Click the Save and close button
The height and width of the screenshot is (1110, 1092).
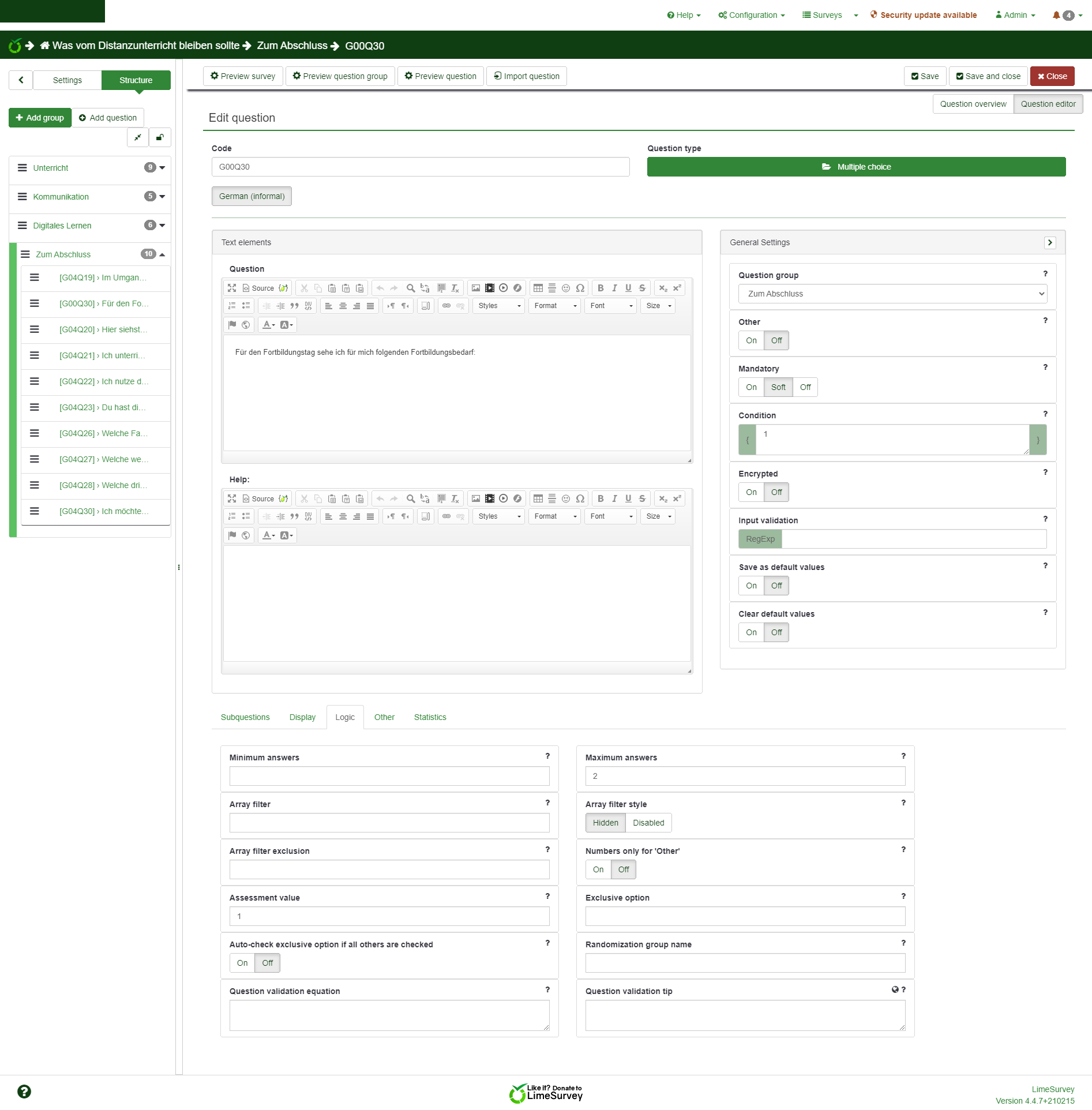coord(988,76)
